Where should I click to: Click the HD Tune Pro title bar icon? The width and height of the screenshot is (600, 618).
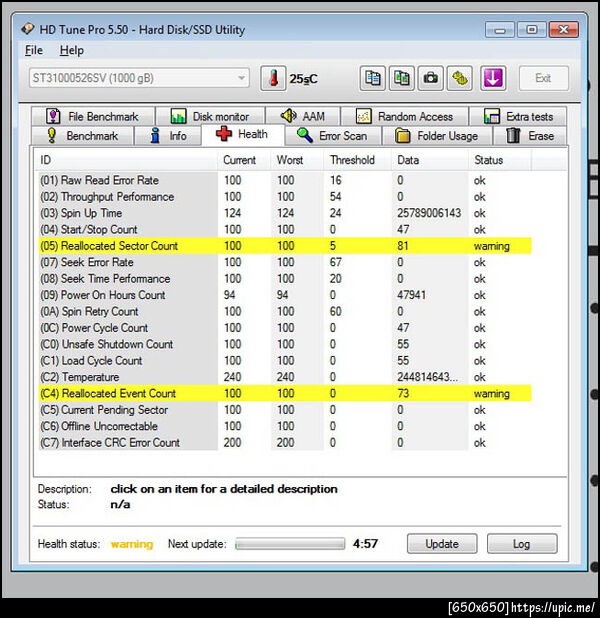pyautogui.click(x=28, y=29)
